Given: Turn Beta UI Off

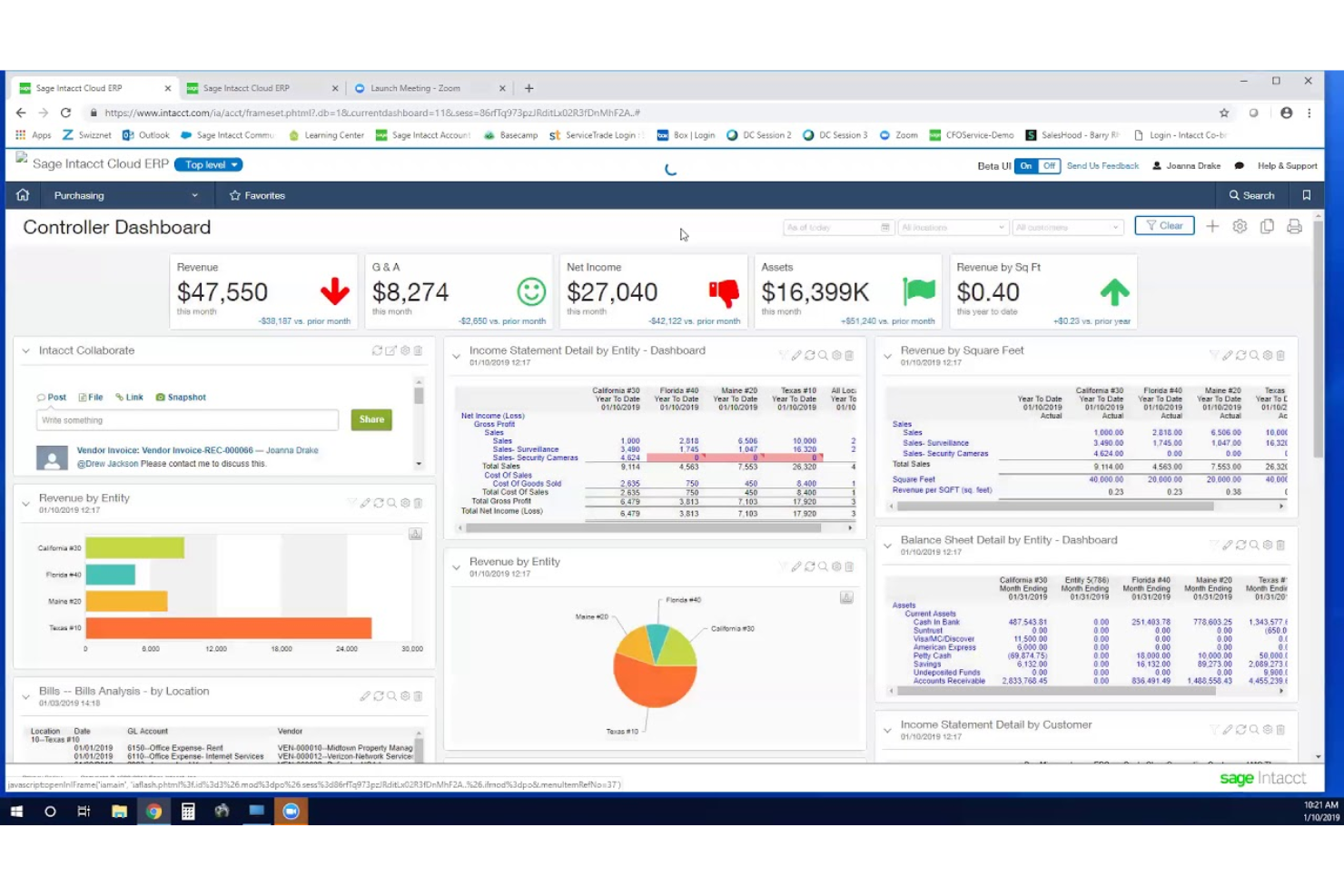Looking at the screenshot, I should pyautogui.click(x=1049, y=166).
